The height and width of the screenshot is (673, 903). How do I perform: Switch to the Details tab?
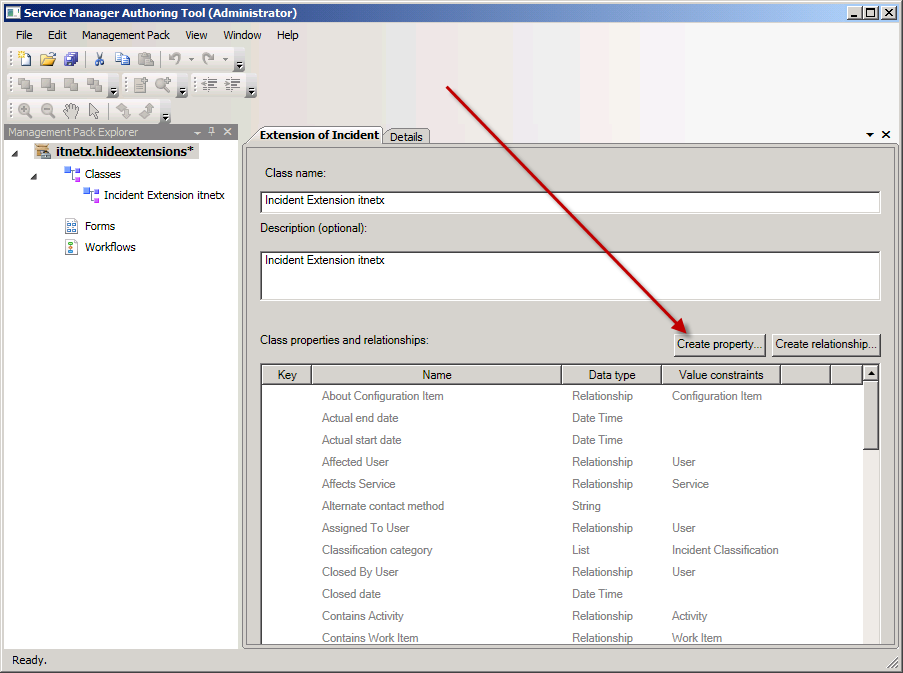tap(406, 137)
